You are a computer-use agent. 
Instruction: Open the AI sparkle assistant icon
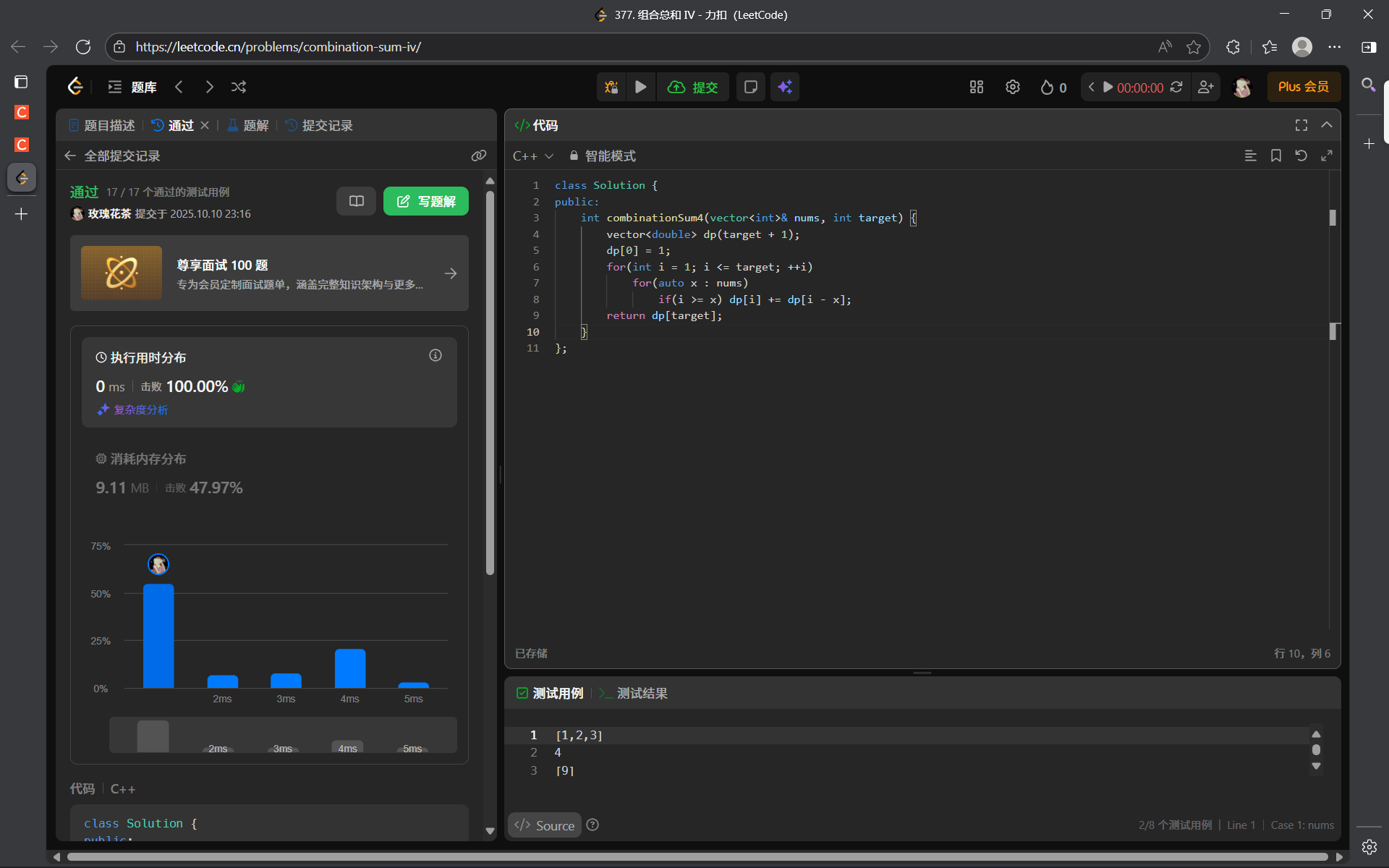(x=785, y=87)
